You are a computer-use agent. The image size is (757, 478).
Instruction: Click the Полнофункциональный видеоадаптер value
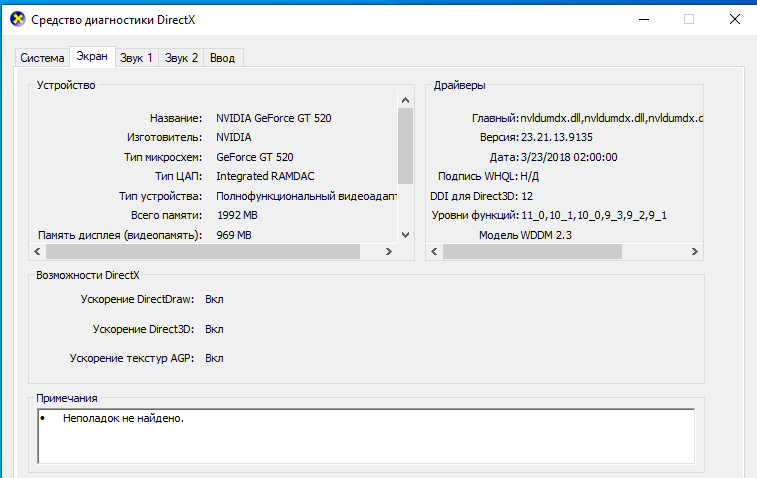click(x=307, y=196)
